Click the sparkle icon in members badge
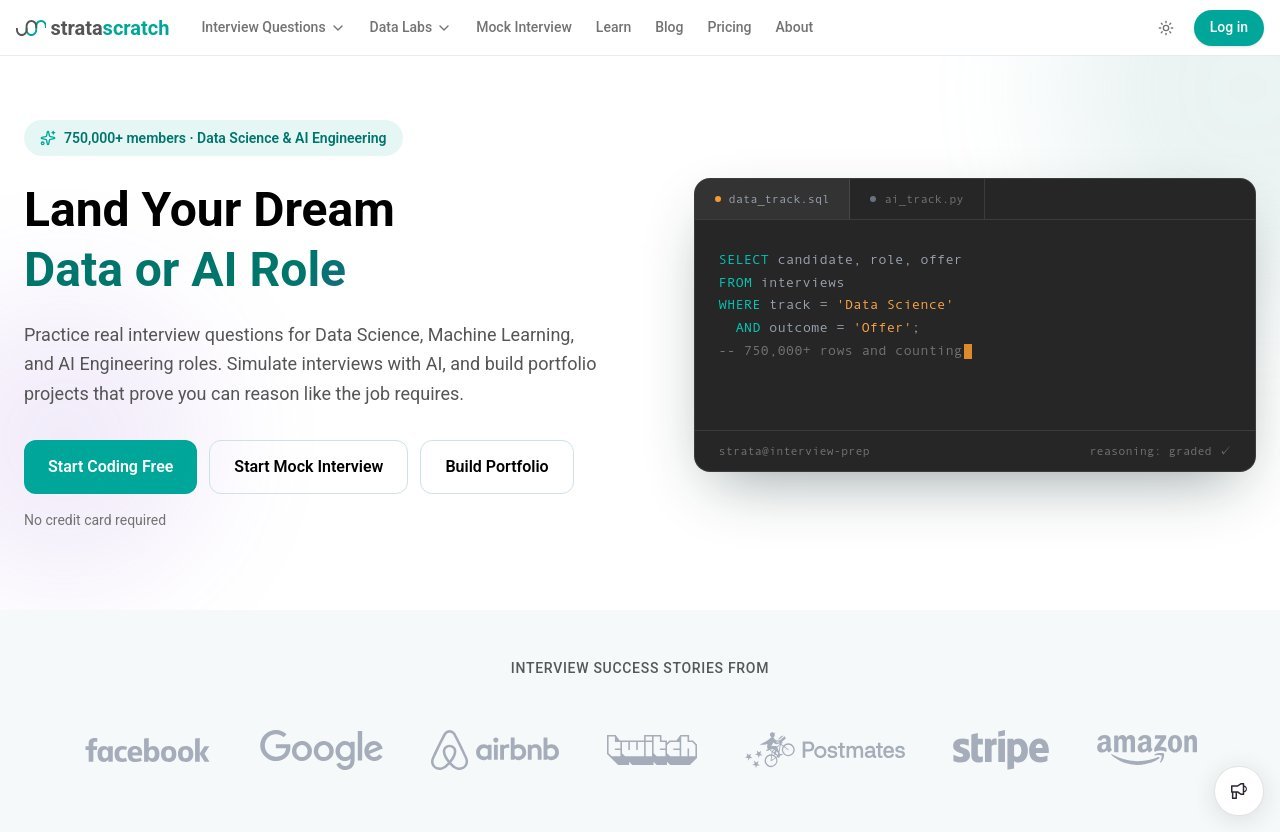The image size is (1280, 832). click(47, 138)
